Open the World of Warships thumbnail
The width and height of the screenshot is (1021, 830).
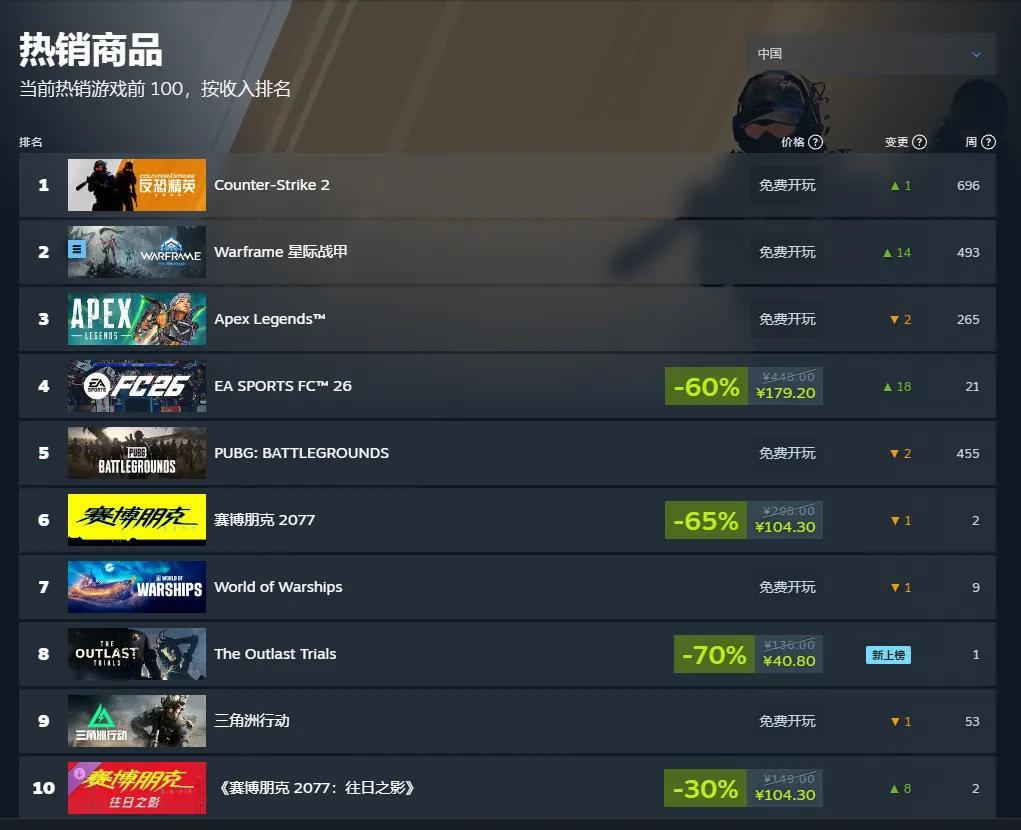[137, 587]
